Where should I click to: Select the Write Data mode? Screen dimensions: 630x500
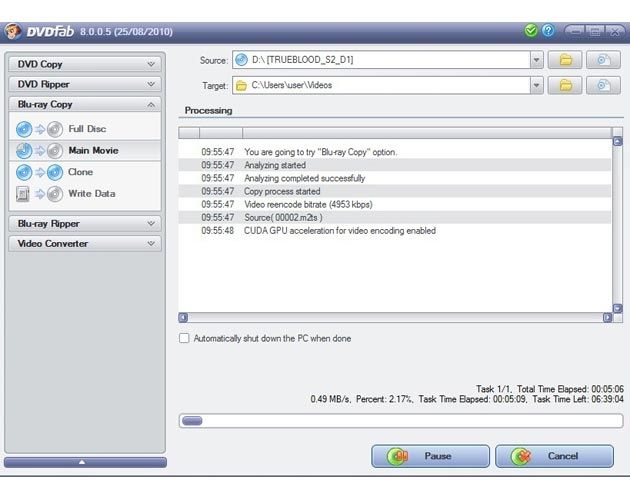[x=85, y=194]
